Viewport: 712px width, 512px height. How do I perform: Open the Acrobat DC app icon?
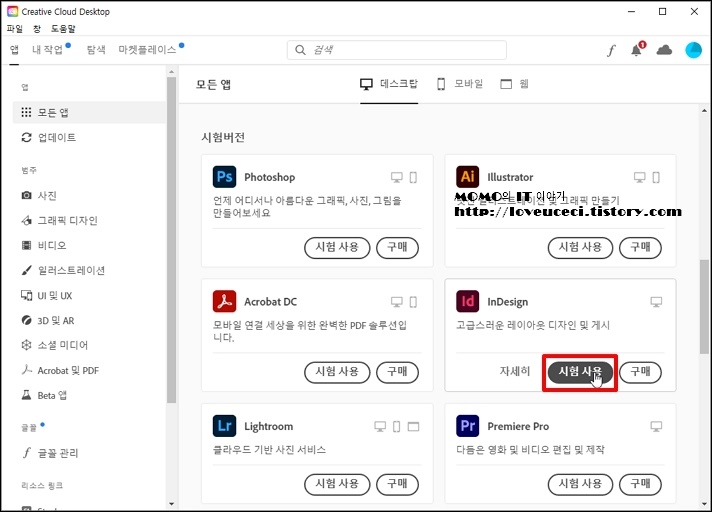pos(224,301)
